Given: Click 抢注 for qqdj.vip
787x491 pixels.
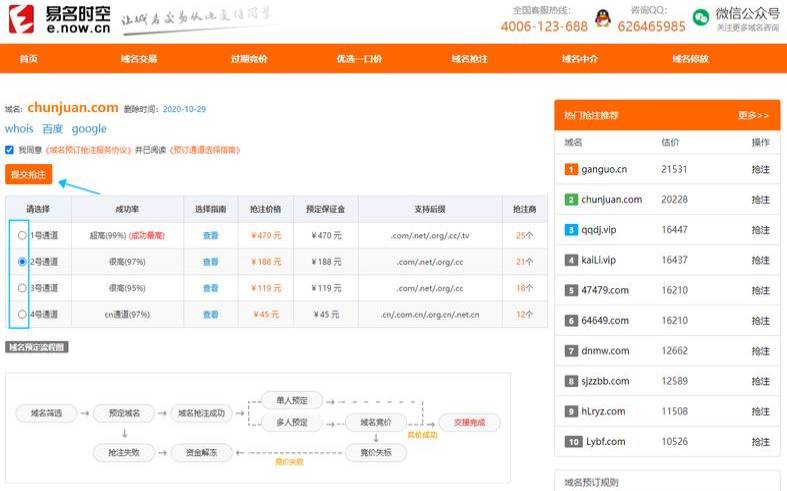Looking at the screenshot, I should (760, 230).
